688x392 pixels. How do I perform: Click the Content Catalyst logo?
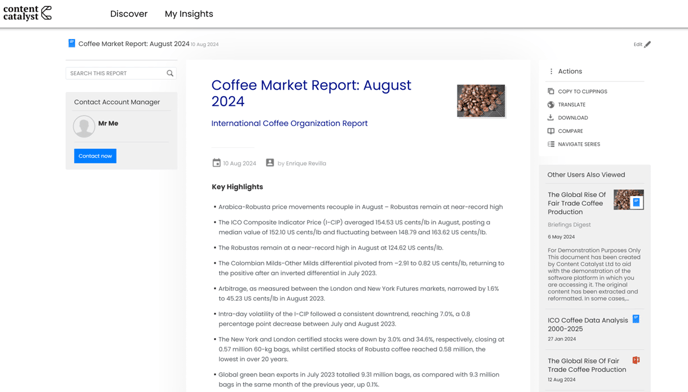[x=27, y=13]
